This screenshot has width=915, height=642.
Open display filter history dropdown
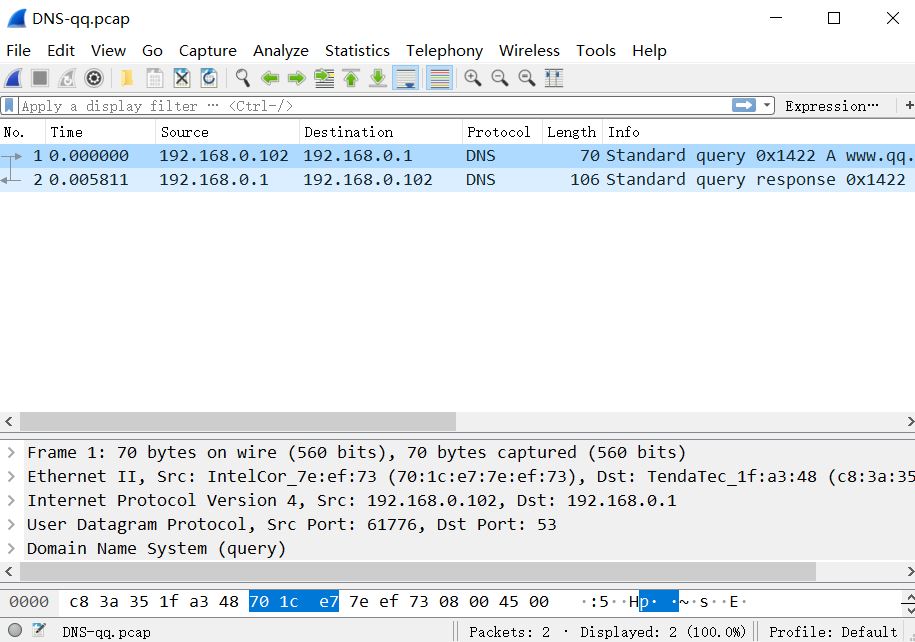[x=767, y=106]
